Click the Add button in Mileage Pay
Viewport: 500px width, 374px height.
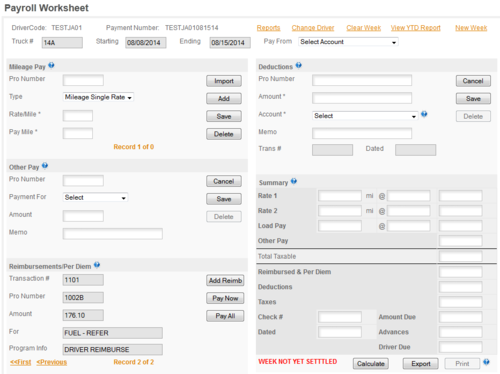(224, 99)
